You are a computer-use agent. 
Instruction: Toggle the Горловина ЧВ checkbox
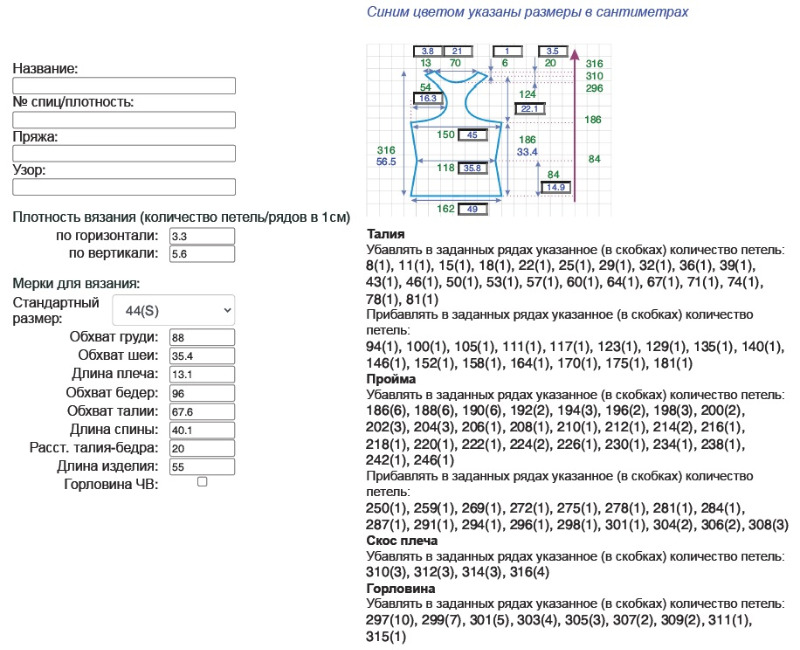202,482
